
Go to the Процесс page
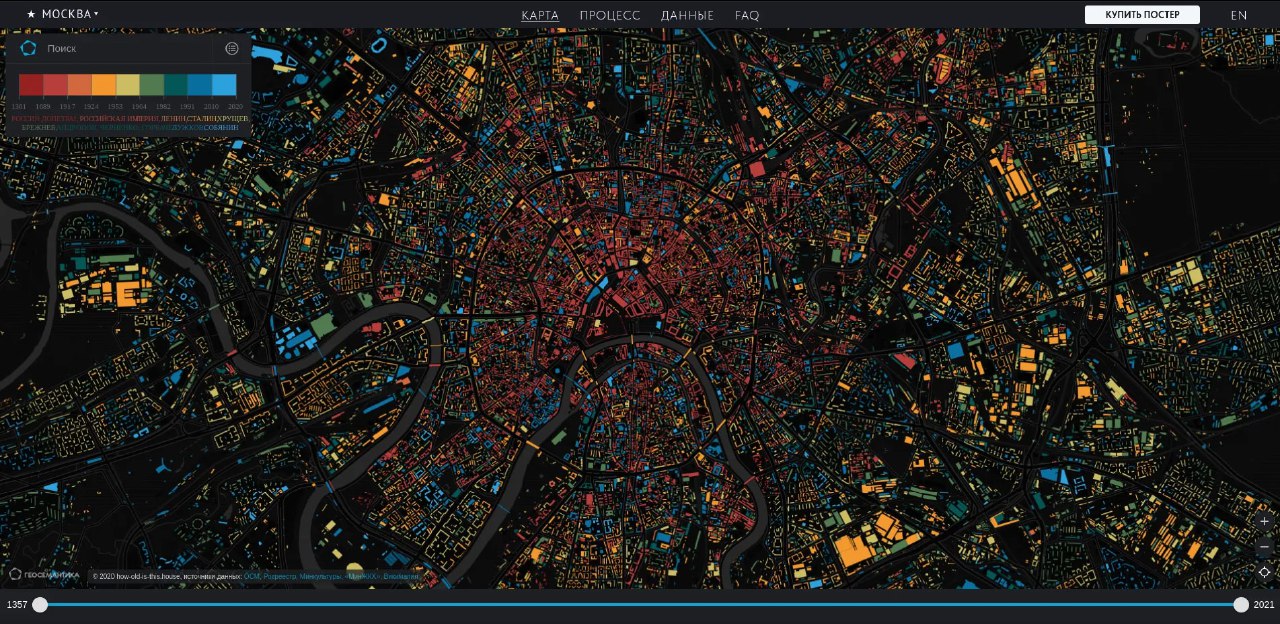610,15
